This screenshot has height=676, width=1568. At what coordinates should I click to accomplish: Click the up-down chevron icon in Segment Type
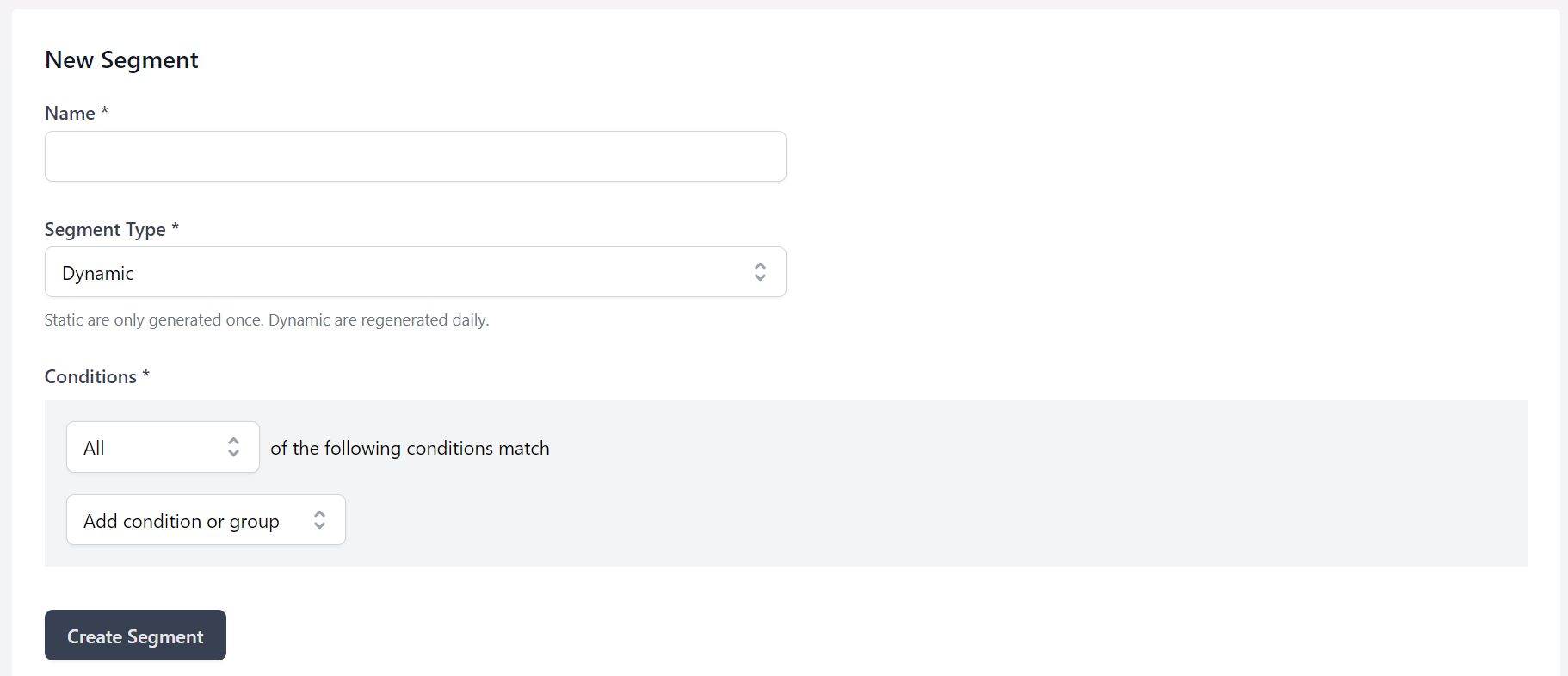coord(760,272)
